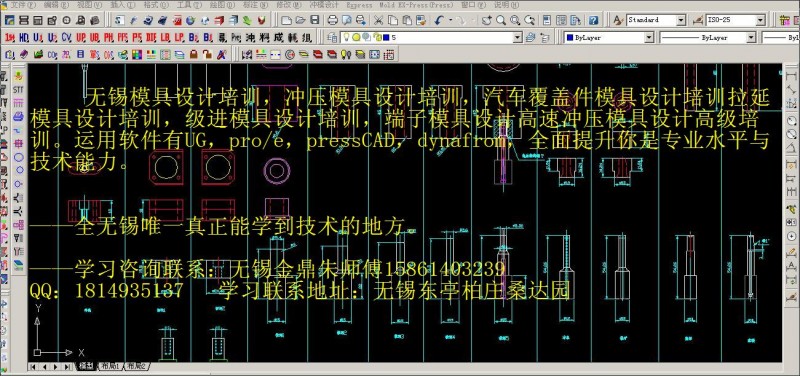
Task: Click the red-blue globe icon
Action: (190, 20)
